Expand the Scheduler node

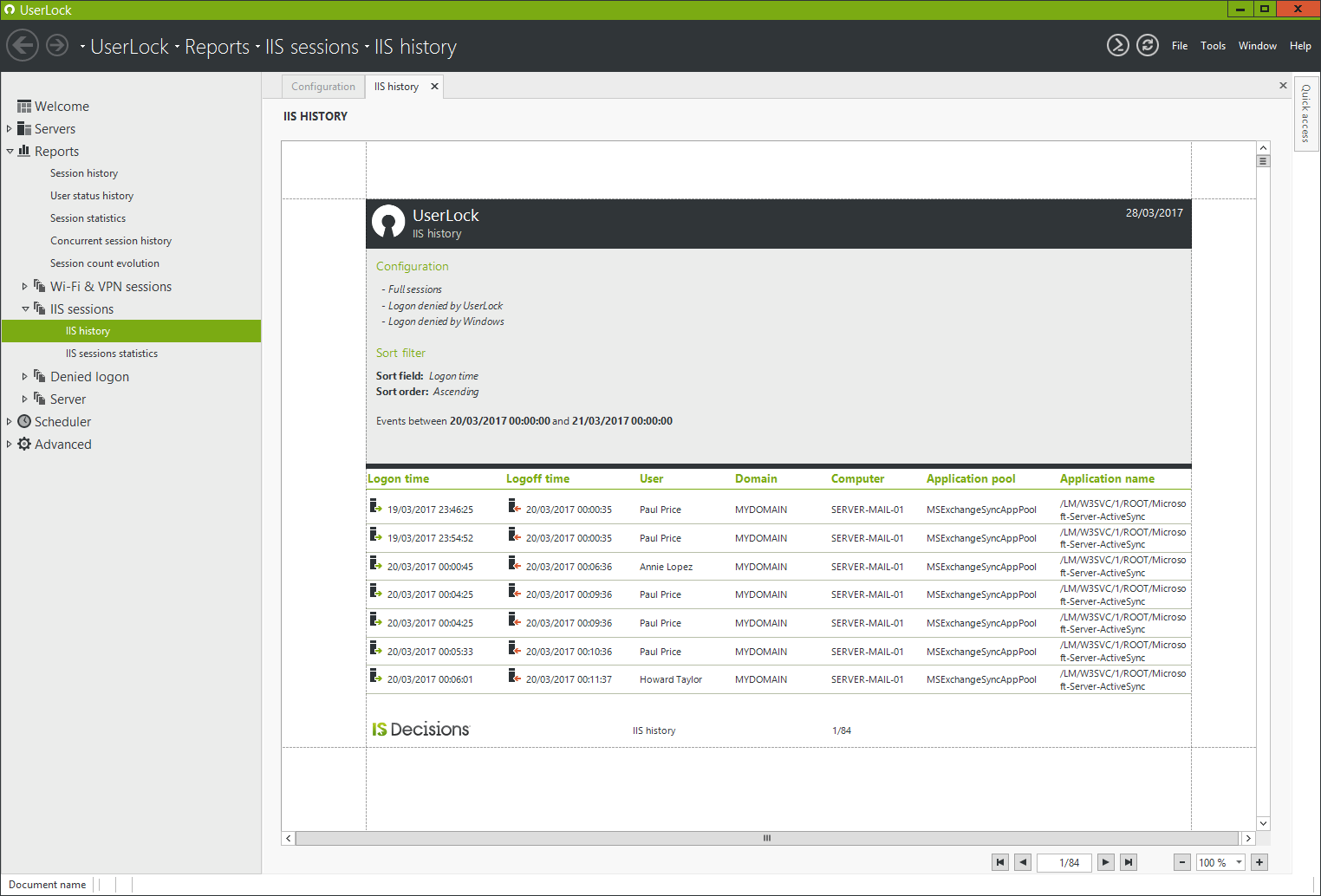tap(10, 421)
